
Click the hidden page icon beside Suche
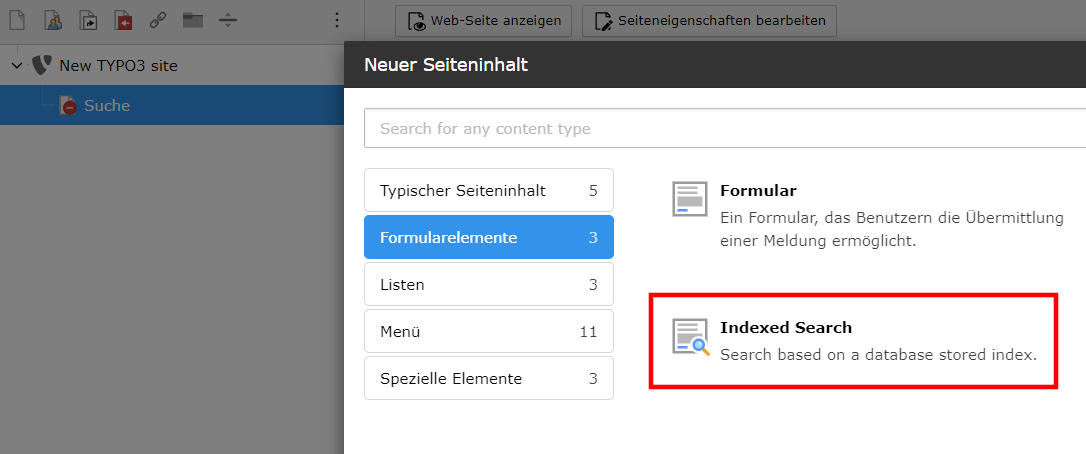[68, 105]
